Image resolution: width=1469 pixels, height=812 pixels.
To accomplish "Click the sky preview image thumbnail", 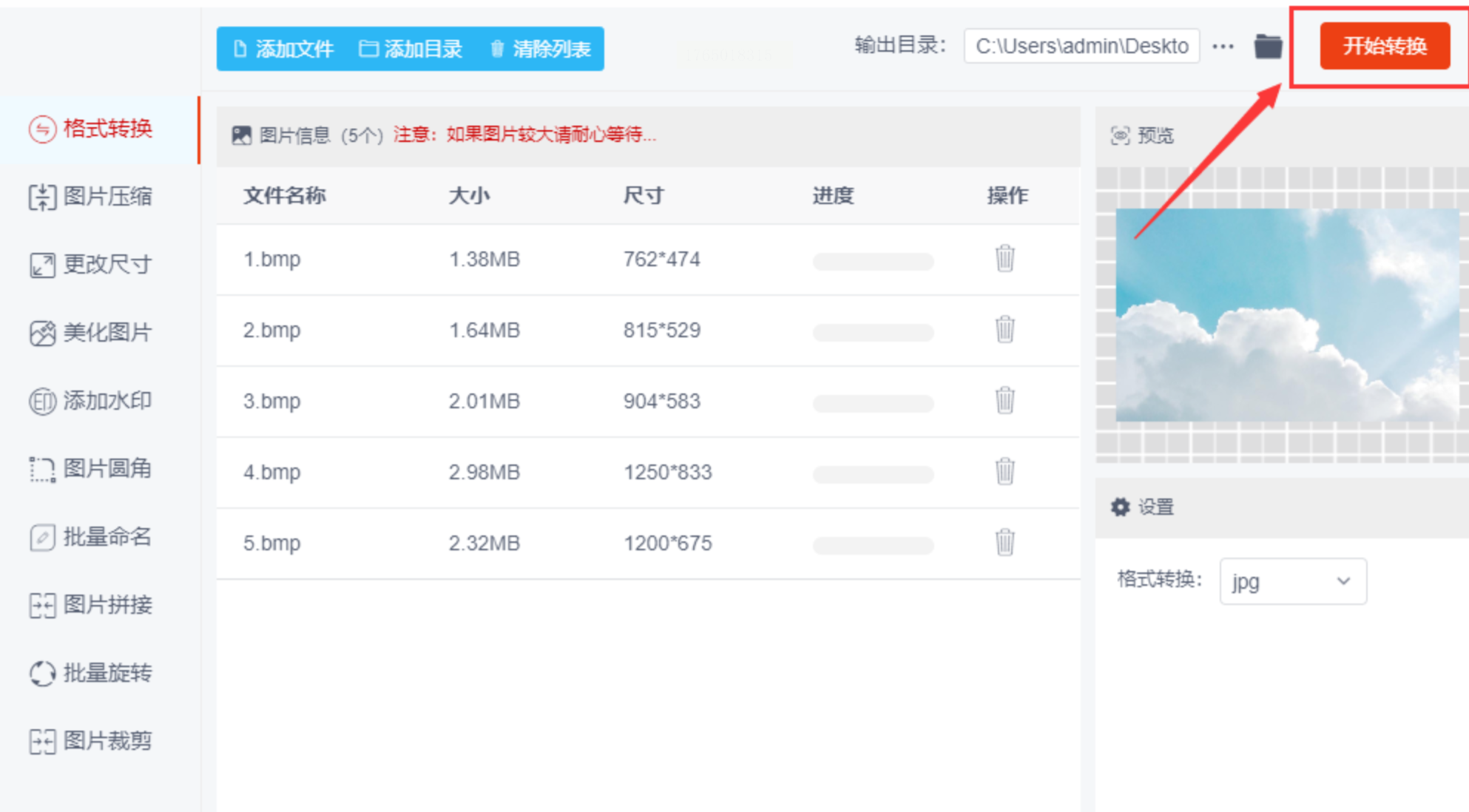I will pyautogui.click(x=1286, y=315).
